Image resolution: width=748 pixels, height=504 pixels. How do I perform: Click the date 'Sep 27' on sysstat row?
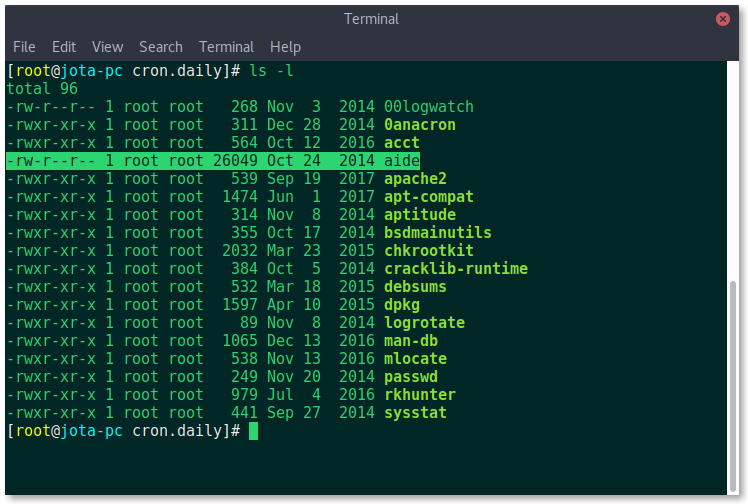(294, 413)
